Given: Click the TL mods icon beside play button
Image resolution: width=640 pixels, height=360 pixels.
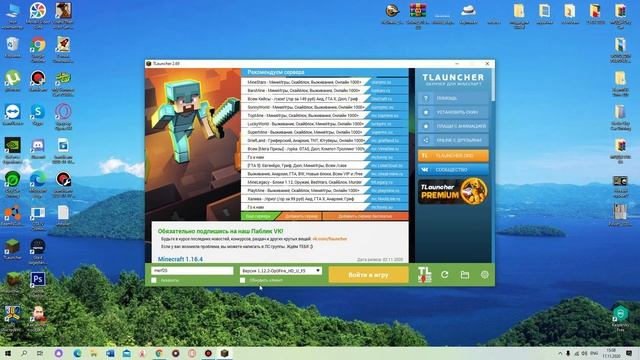Looking at the screenshot, I should click(x=424, y=275).
